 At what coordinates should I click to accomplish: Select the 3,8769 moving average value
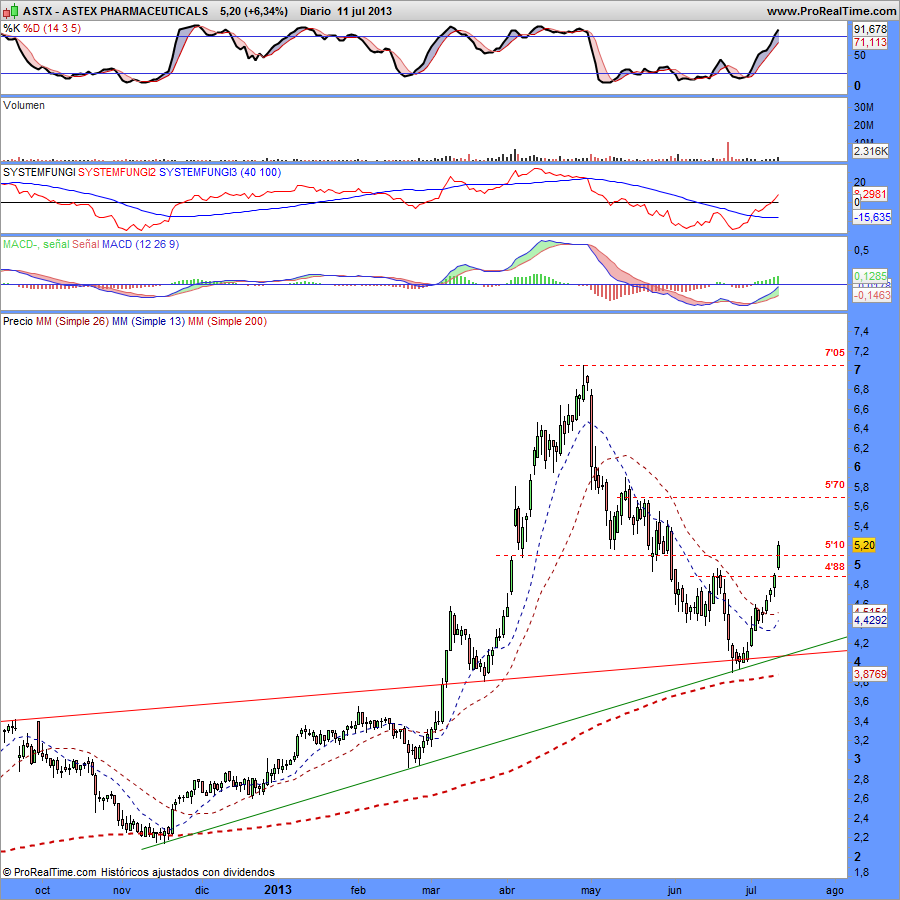tap(870, 674)
